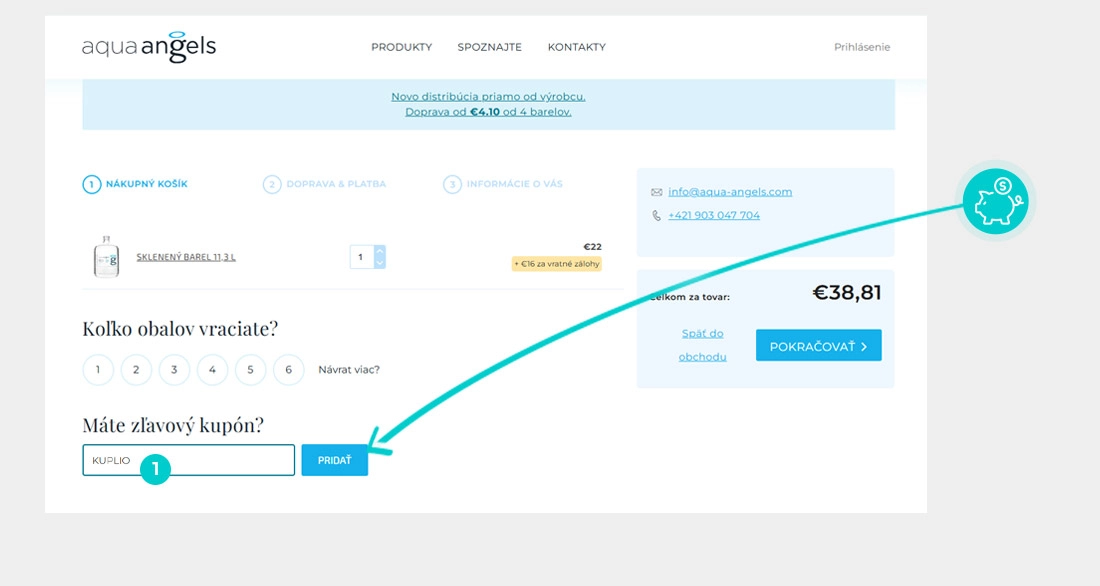Choose 4 returned packages
The width and height of the screenshot is (1100, 586).
(x=213, y=370)
